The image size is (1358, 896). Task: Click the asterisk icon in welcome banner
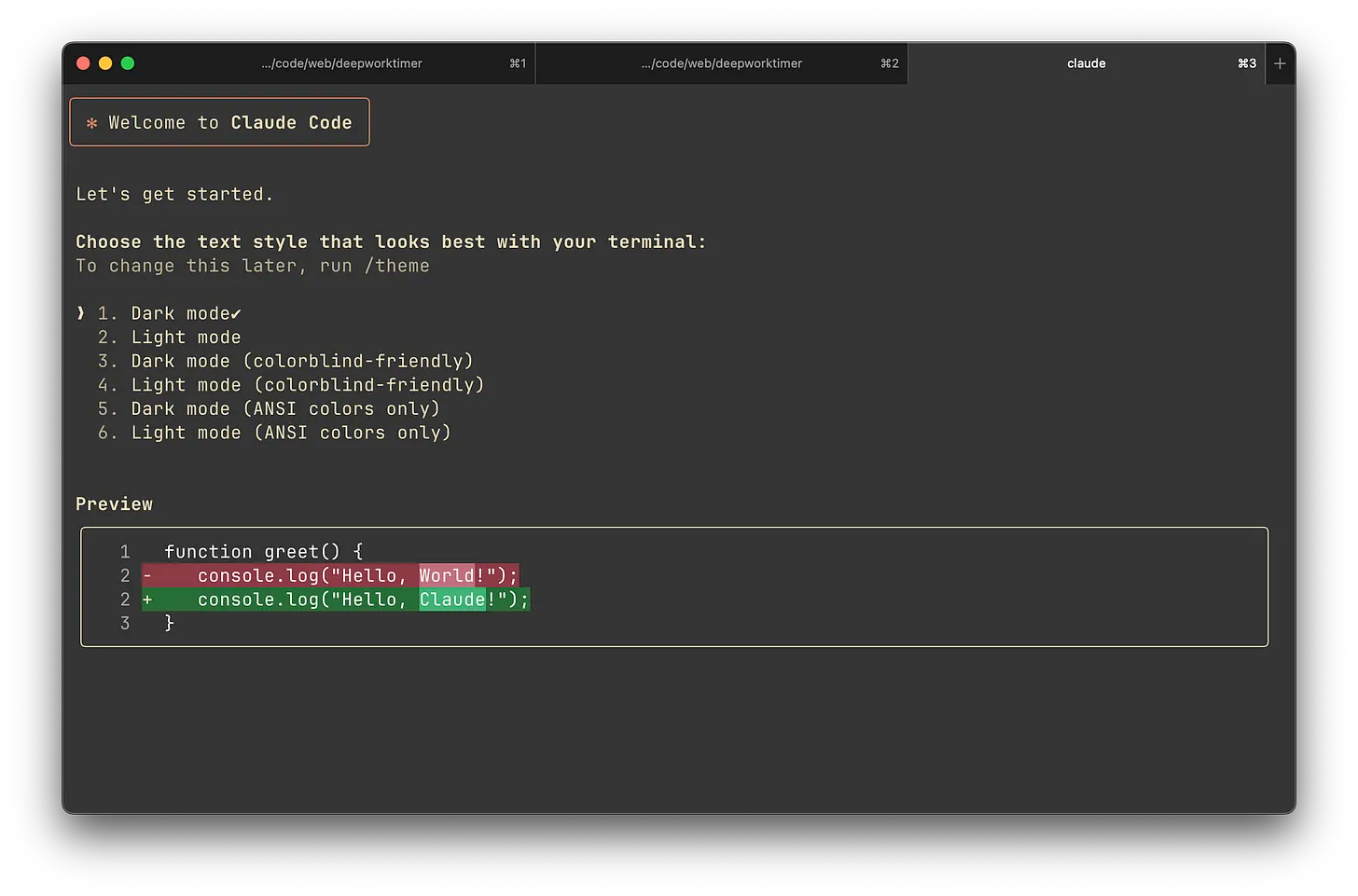[91, 123]
